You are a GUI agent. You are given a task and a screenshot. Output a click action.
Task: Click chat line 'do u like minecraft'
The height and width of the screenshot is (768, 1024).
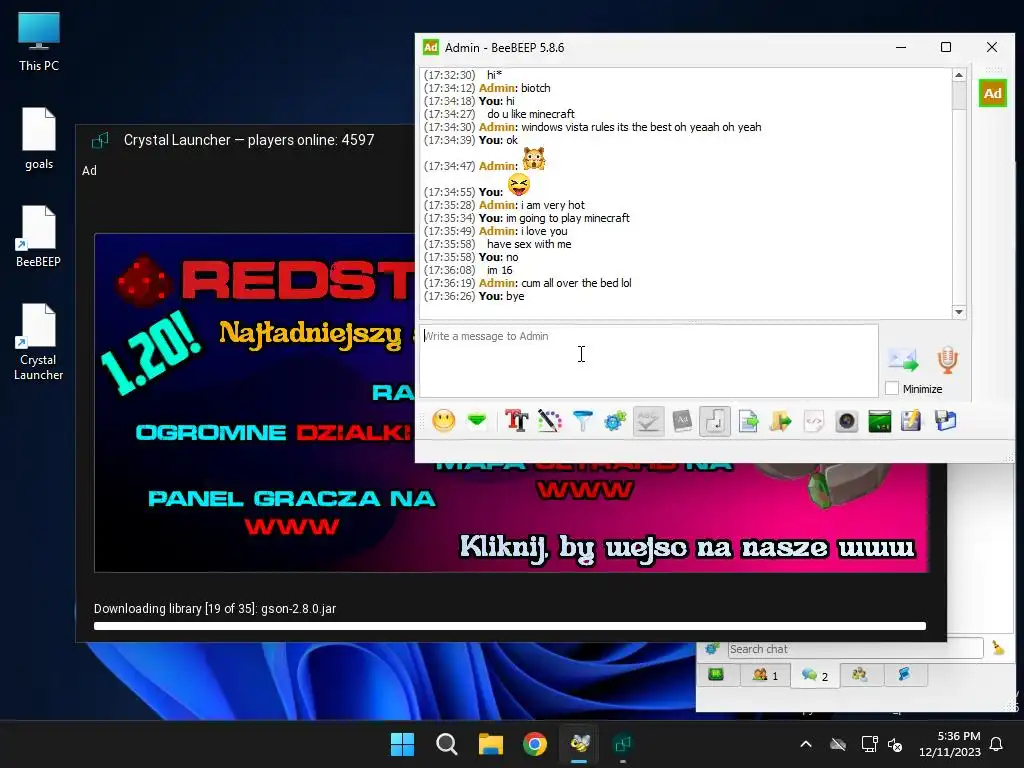530,114
